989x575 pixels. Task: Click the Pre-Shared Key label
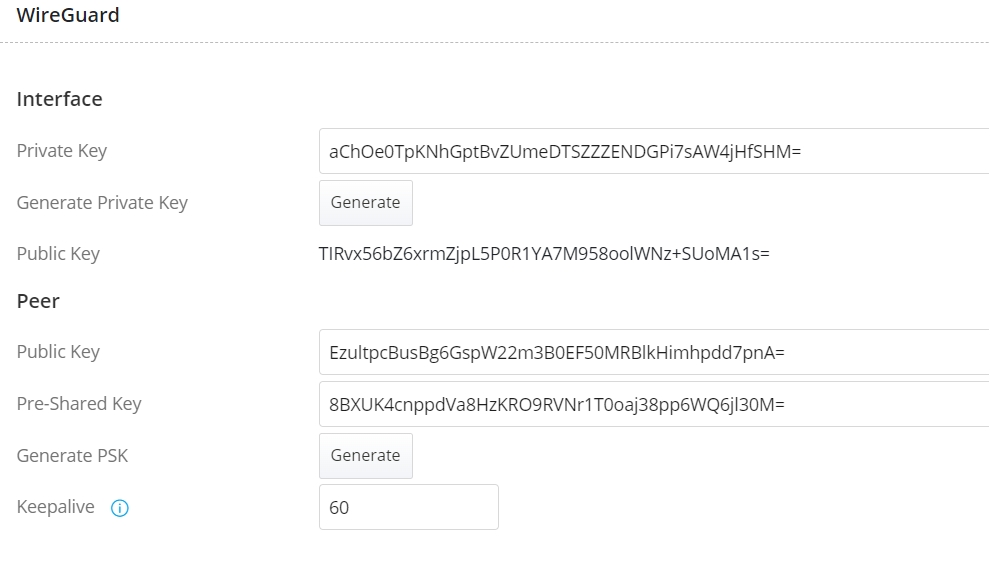[x=79, y=404]
